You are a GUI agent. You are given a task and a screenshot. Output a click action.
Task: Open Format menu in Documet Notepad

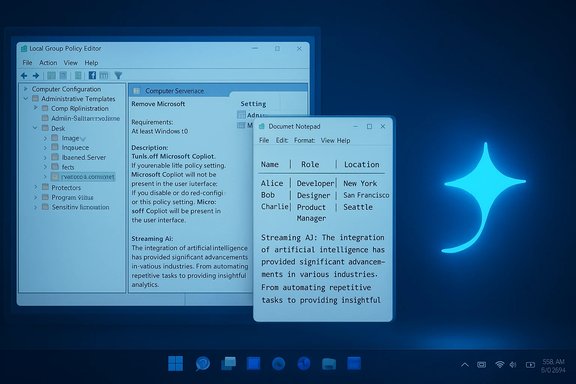[305, 140]
